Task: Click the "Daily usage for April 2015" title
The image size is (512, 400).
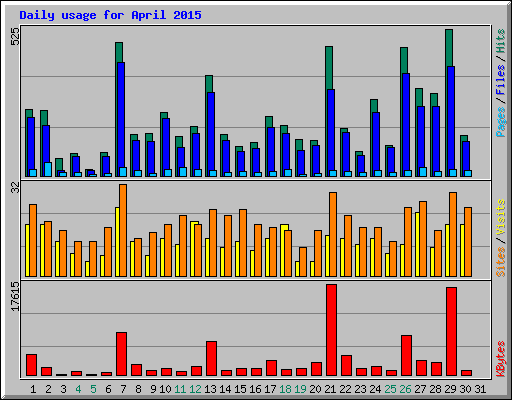Action: 110,15
